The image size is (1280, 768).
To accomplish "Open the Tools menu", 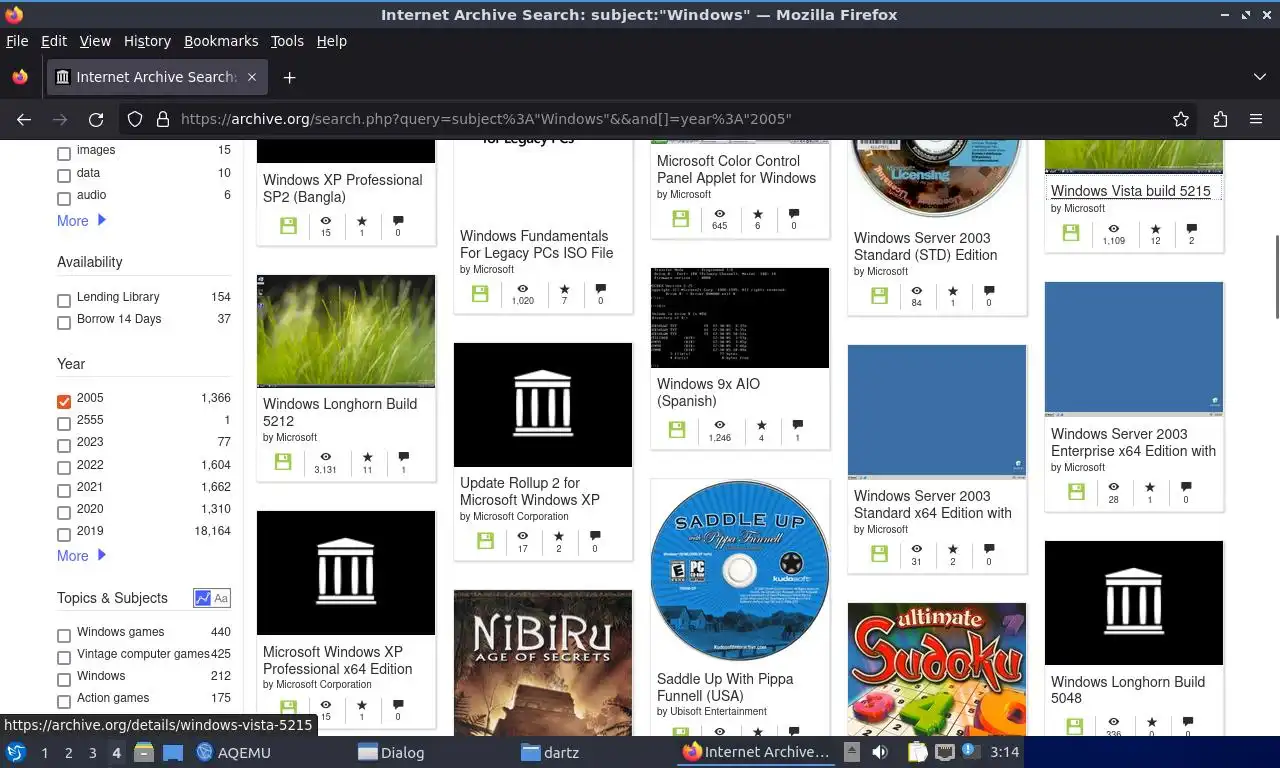I will 287,41.
